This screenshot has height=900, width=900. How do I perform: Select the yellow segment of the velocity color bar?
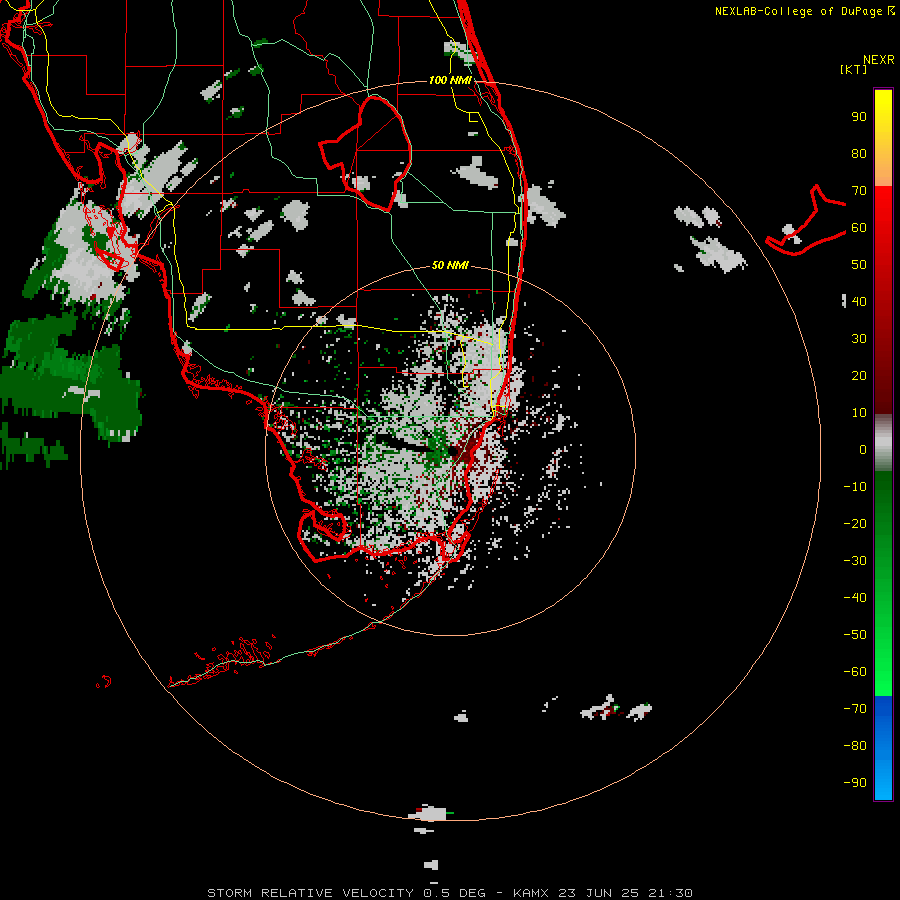pos(883,123)
